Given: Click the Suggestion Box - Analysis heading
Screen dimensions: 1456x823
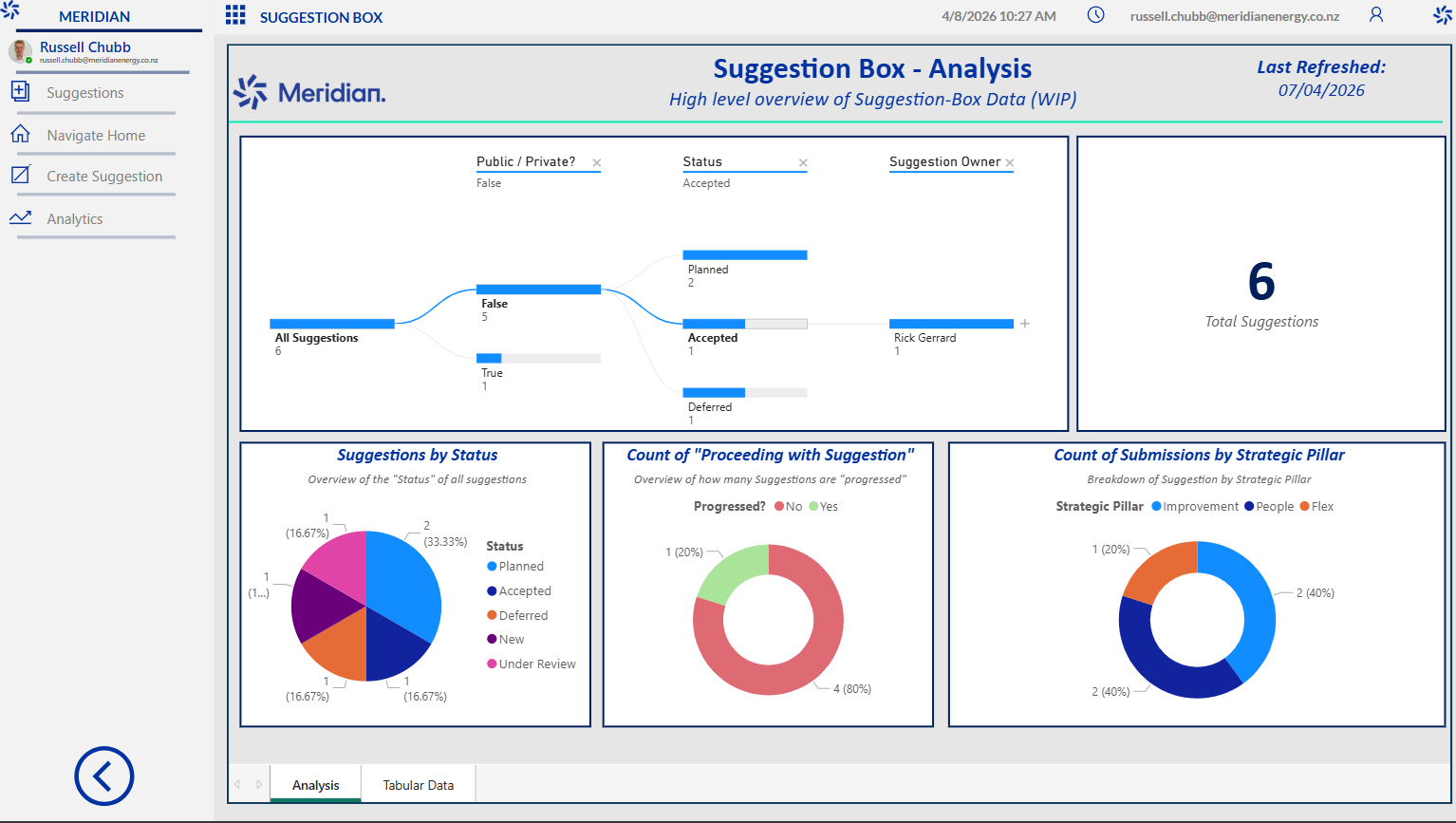Looking at the screenshot, I should tap(872, 68).
